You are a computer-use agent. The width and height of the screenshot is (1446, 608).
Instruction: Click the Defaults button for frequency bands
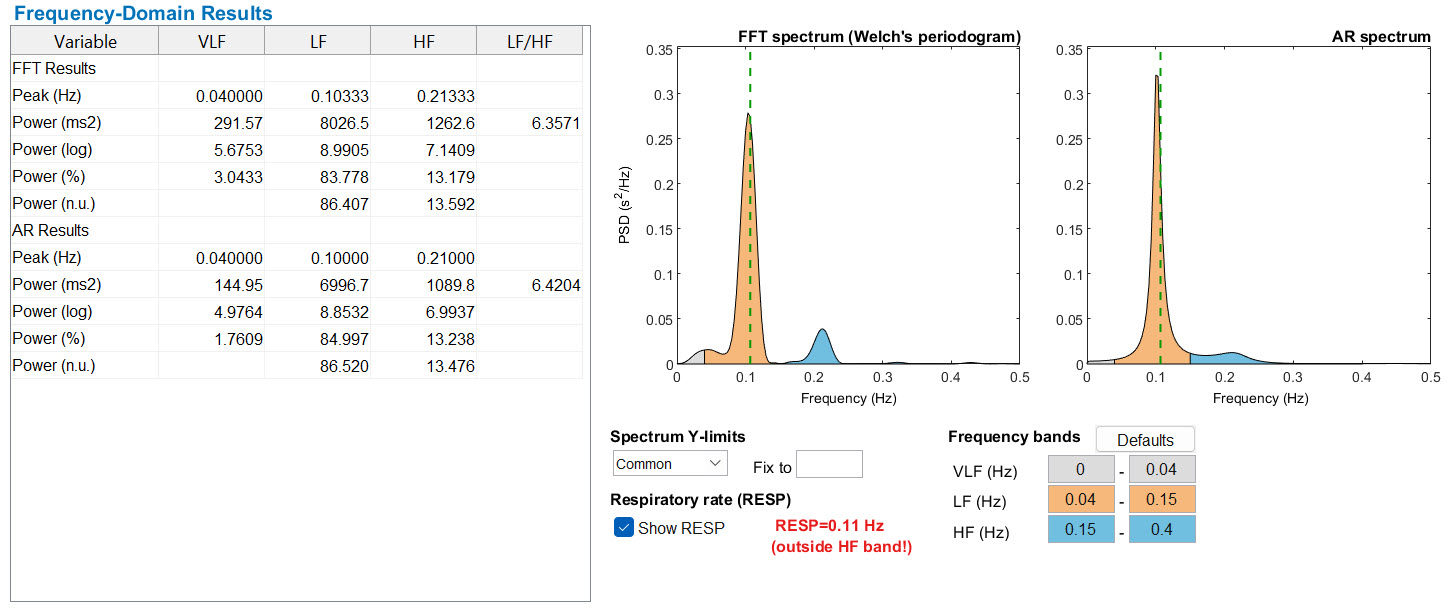(x=1144, y=439)
